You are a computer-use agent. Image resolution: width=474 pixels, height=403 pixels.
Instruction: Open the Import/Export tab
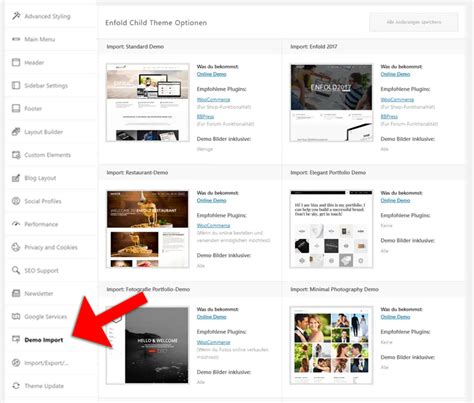pos(52,363)
